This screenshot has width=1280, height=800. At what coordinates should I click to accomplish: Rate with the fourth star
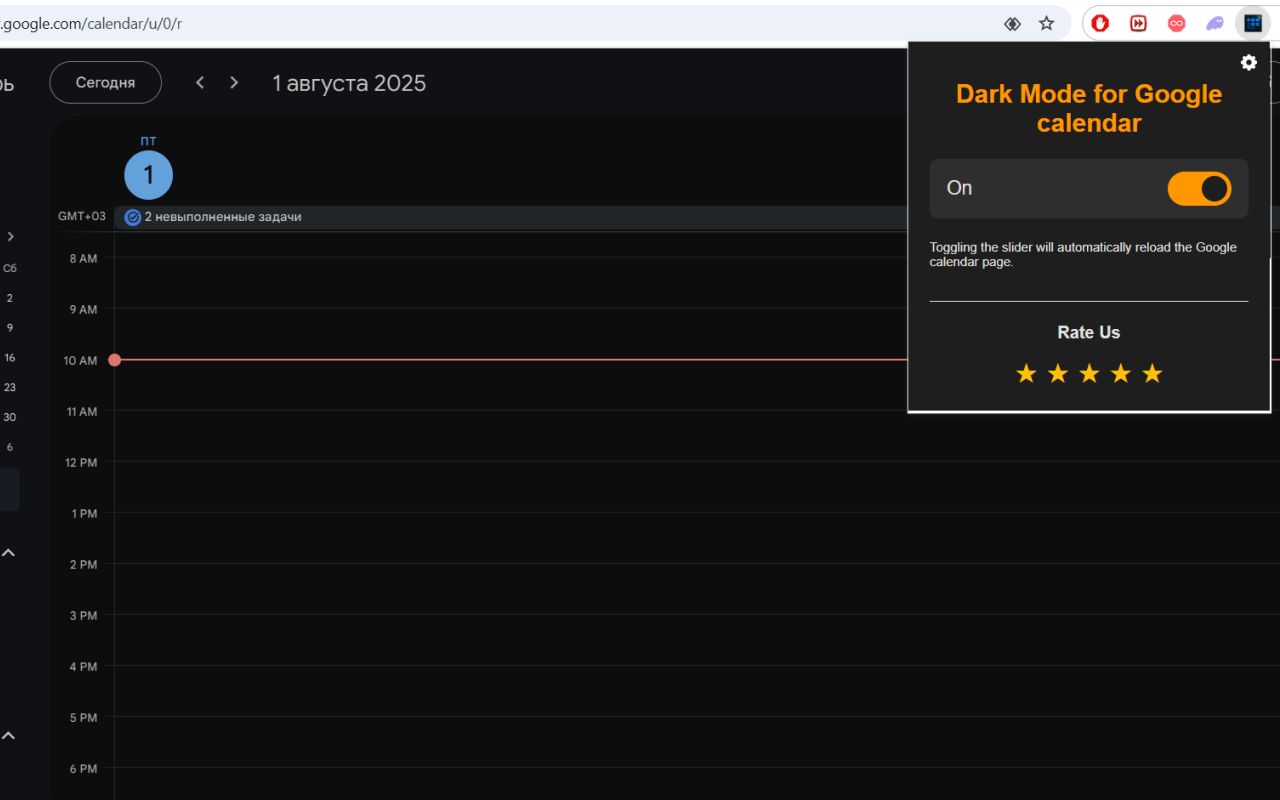click(1121, 374)
